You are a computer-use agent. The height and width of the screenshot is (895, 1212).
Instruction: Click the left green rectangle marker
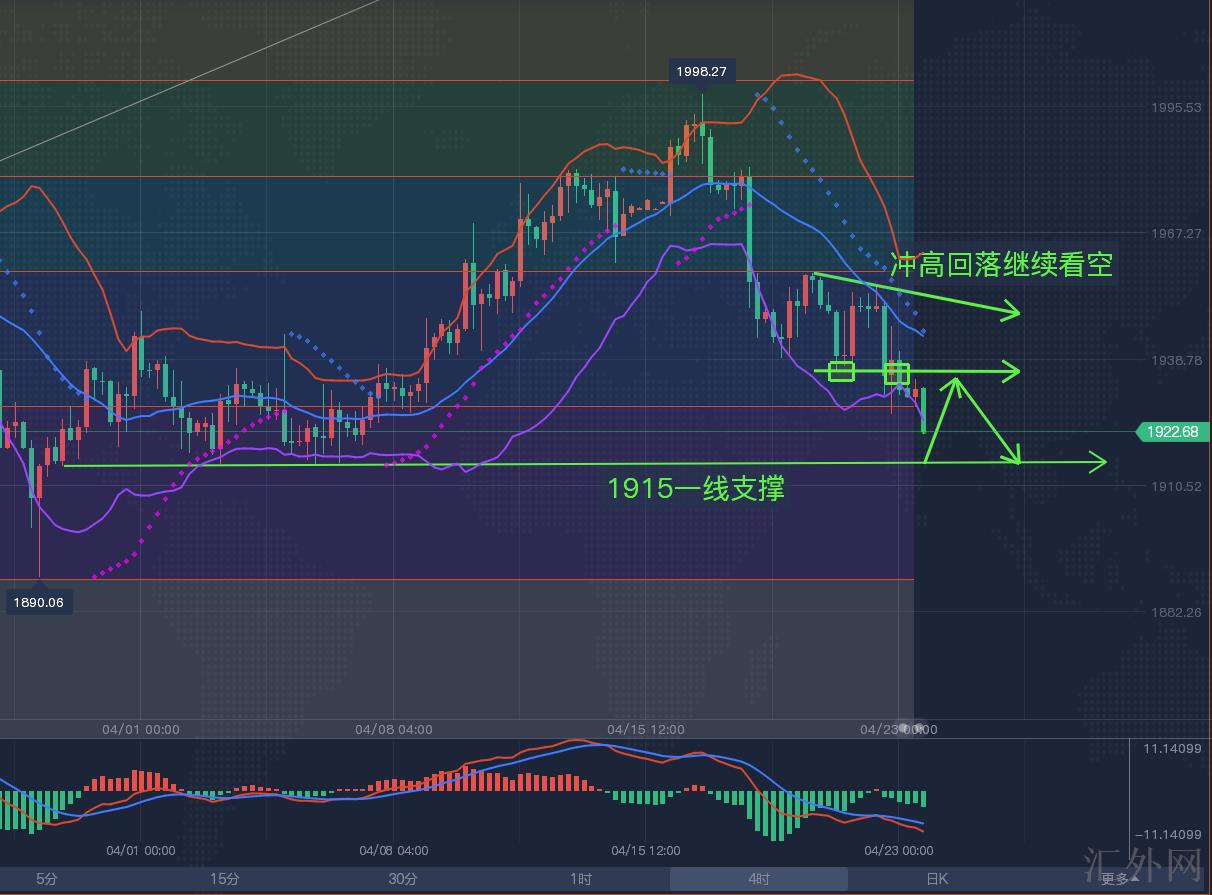pos(842,372)
